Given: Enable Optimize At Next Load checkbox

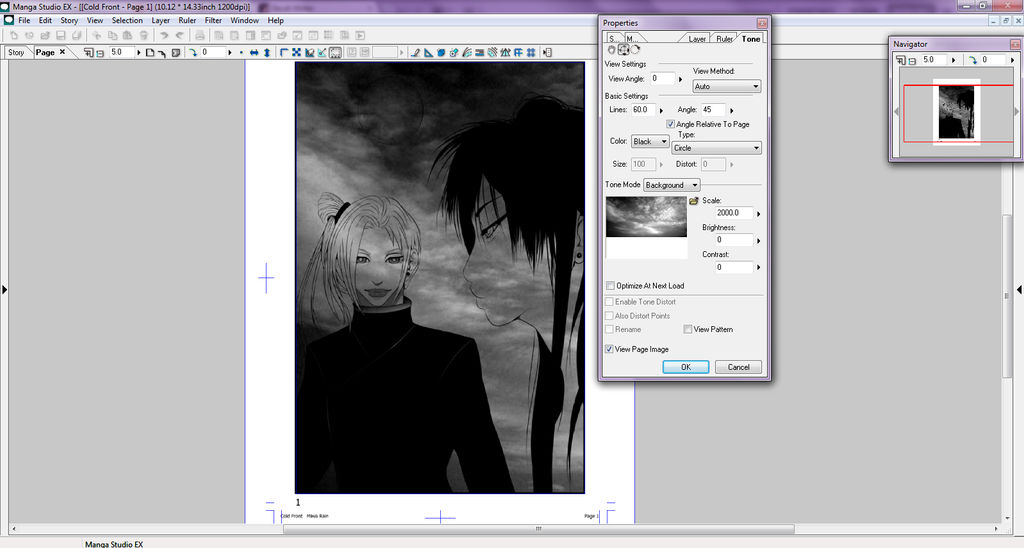Looking at the screenshot, I should point(610,286).
